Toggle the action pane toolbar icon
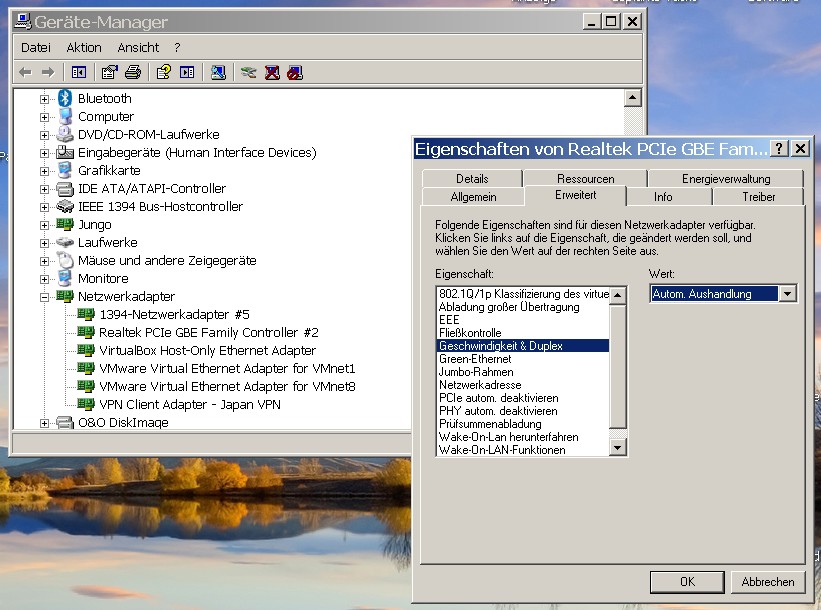Screen dimensions: 821x610 (x=187, y=72)
